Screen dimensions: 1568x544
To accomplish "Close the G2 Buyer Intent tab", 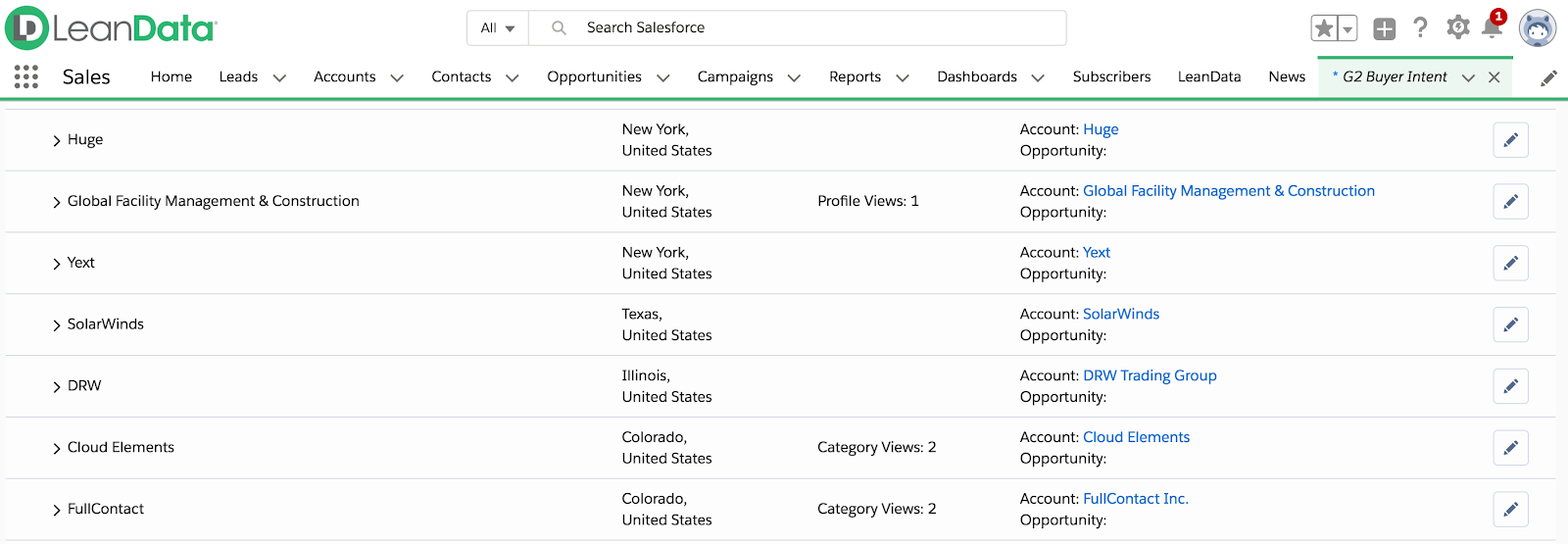I will pyautogui.click(x=1494, y=77).
